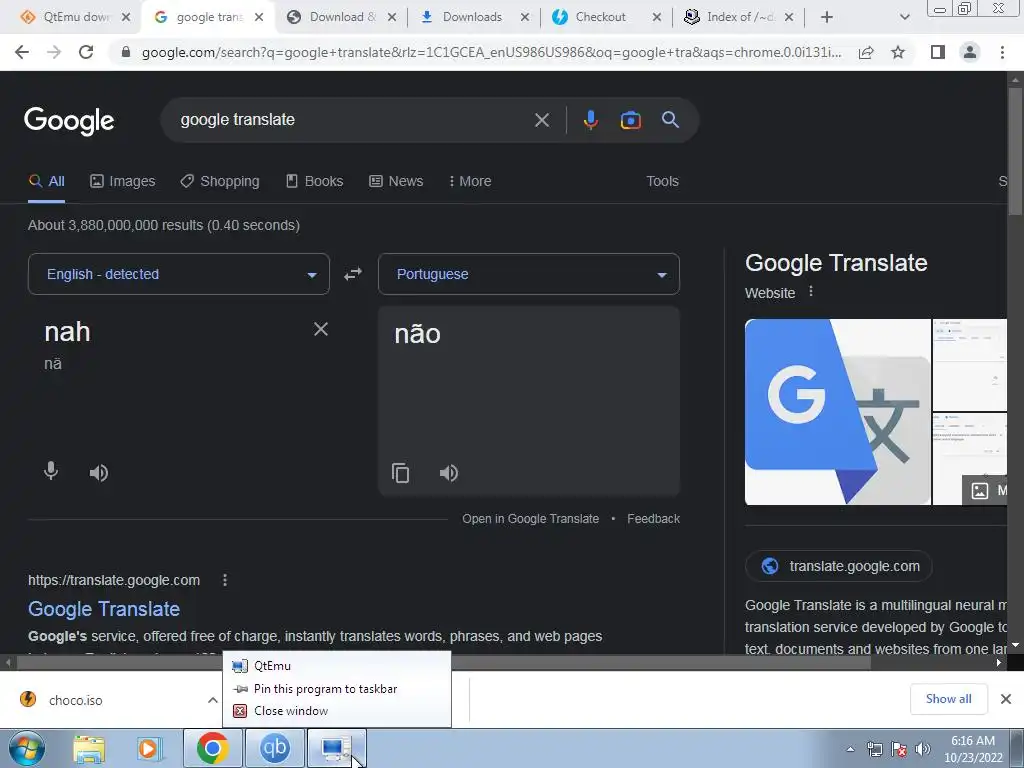1024x768 pixels.
Task: Click the browser back arrow
Action: coord(22,52)
